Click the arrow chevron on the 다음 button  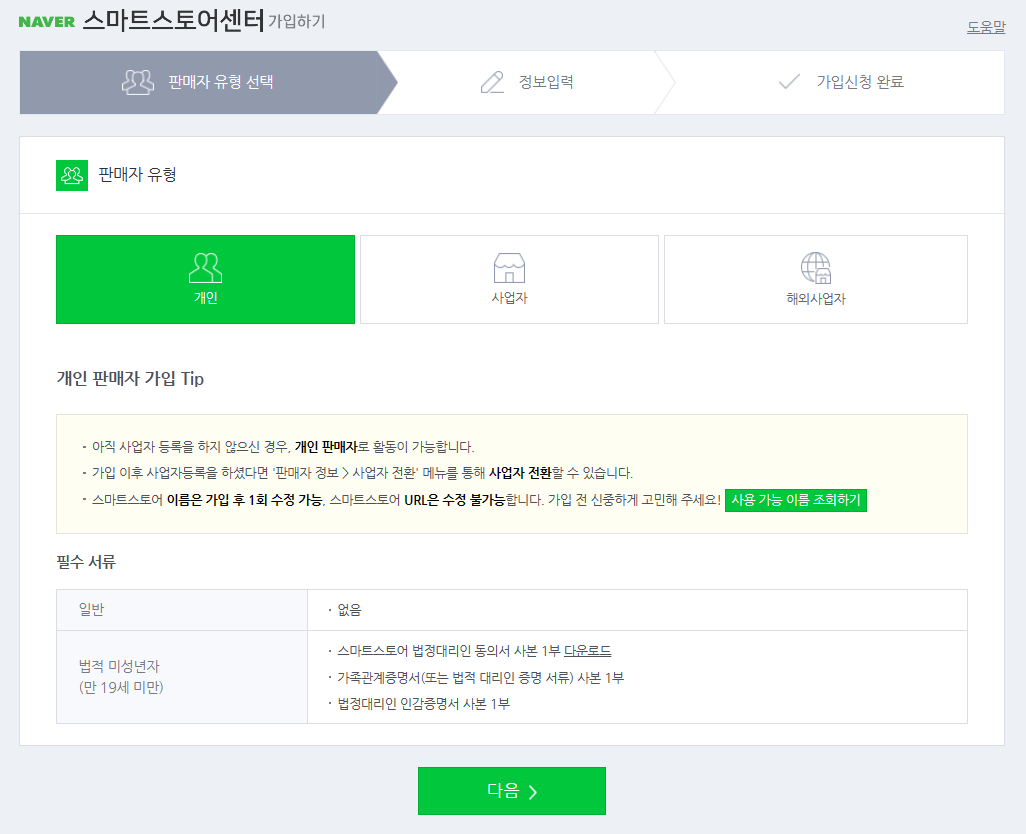click(x=533, y=792)
